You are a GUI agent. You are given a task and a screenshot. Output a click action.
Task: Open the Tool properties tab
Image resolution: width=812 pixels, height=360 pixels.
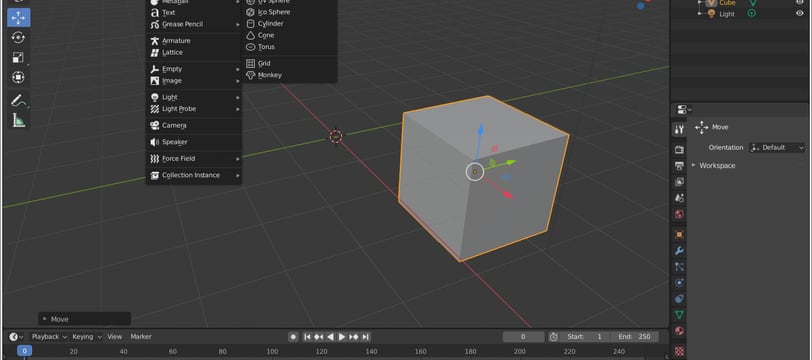coord(679,129)
